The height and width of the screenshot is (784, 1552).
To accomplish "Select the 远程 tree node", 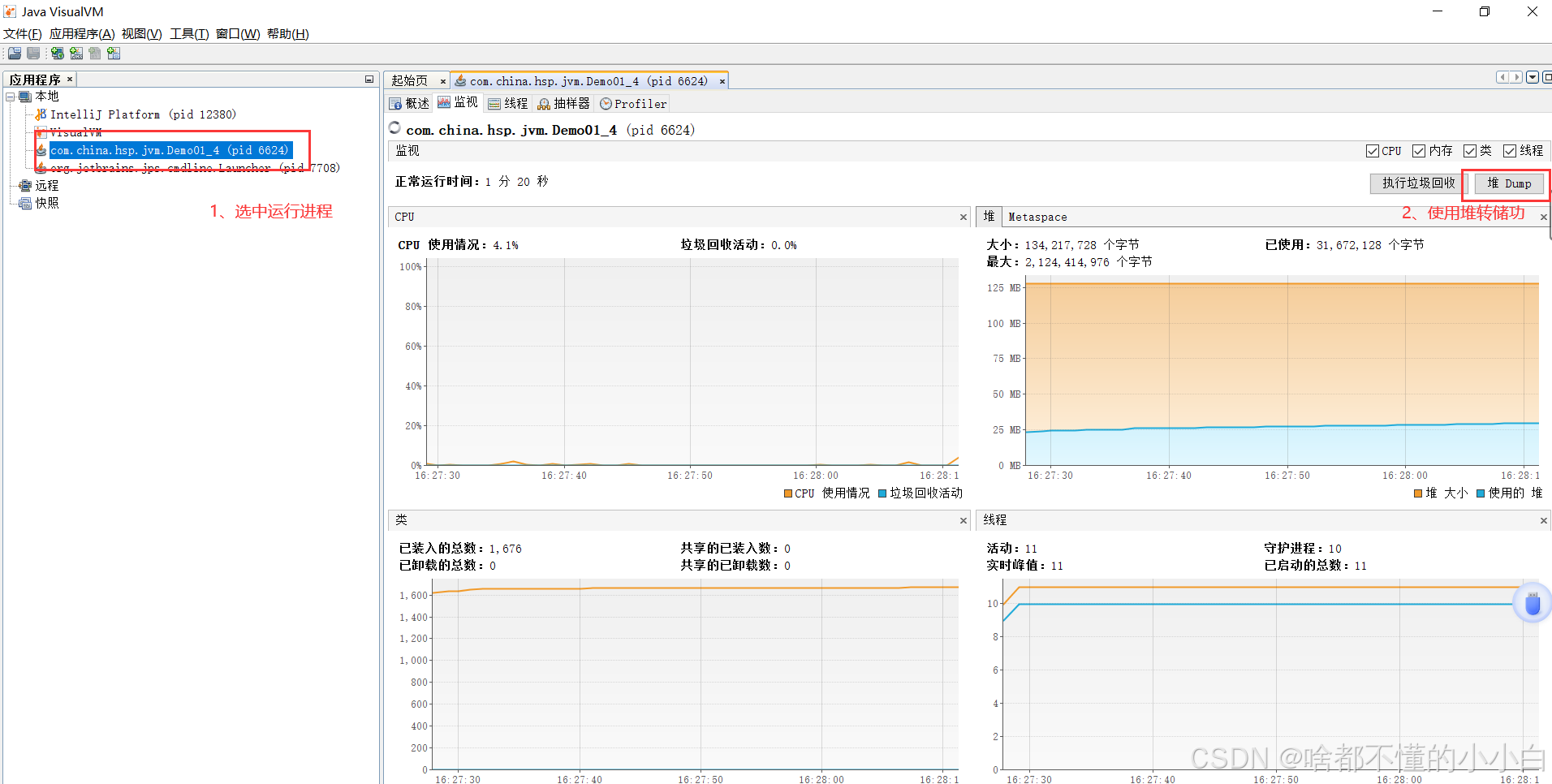I will [47, 186].
